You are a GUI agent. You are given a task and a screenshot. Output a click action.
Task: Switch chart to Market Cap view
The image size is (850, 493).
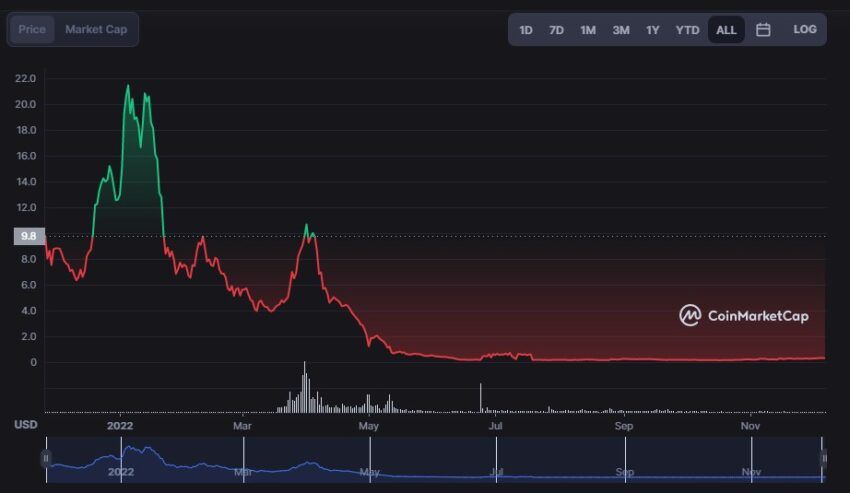click(x=96, y=29)
